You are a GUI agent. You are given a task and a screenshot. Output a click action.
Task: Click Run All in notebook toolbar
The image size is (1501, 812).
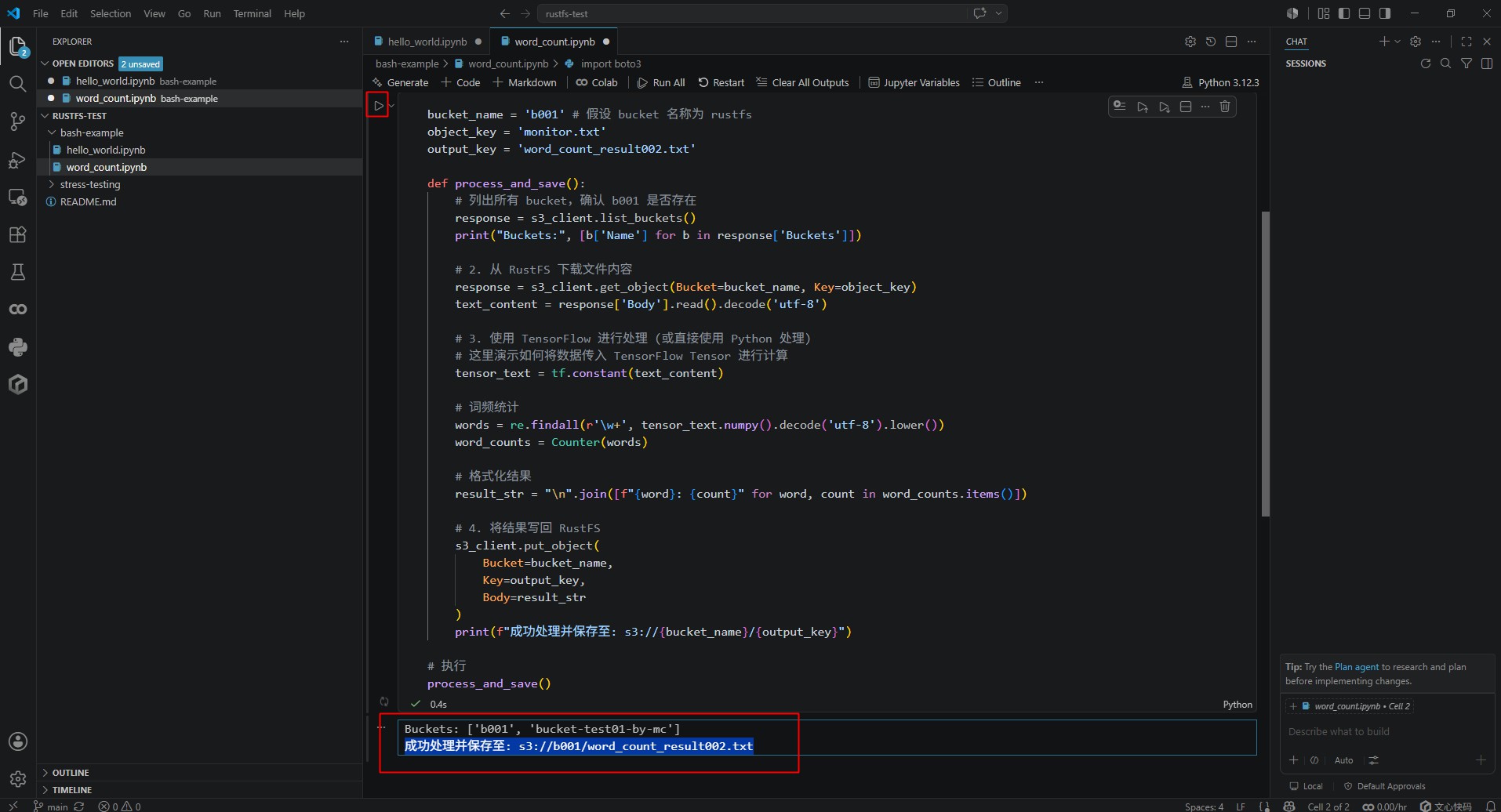tap(661, 82)
